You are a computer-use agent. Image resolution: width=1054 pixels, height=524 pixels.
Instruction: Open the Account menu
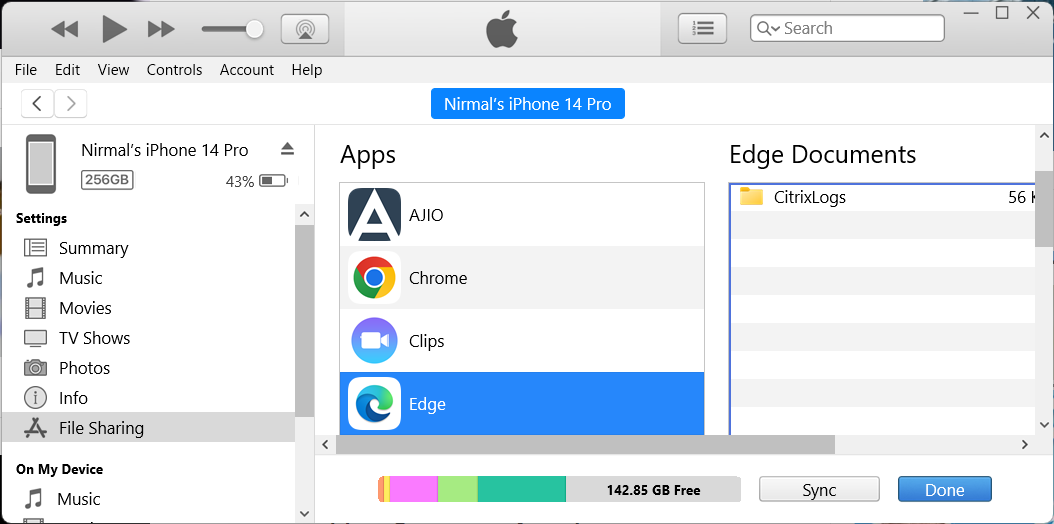pos(247,70)
